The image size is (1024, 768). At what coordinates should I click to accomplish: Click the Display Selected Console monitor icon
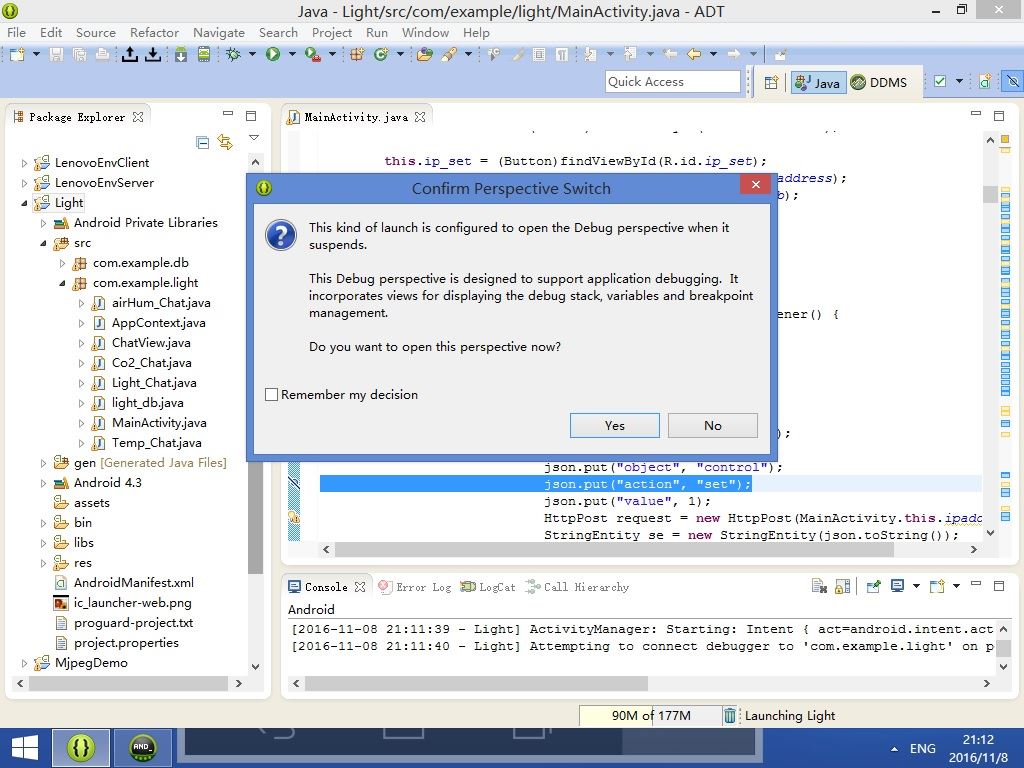898,586
